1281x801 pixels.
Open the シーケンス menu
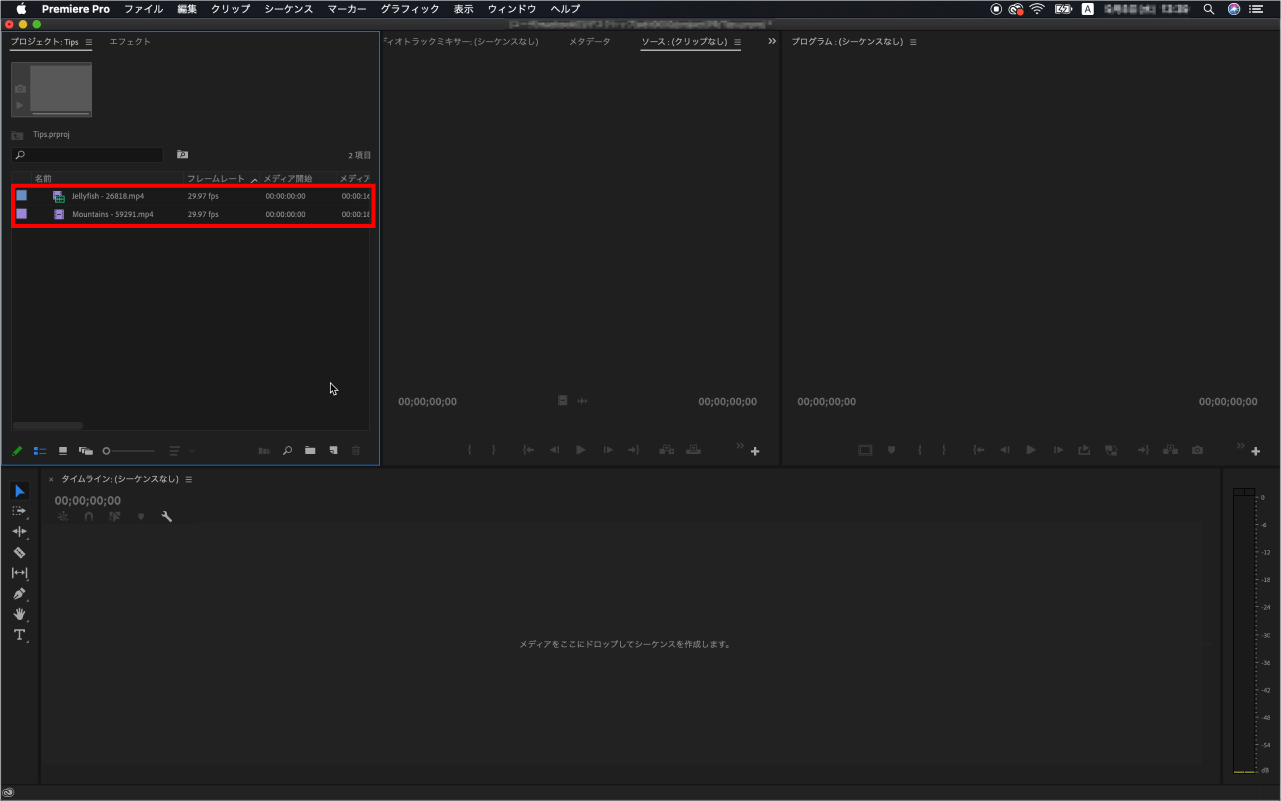point(288,9)
